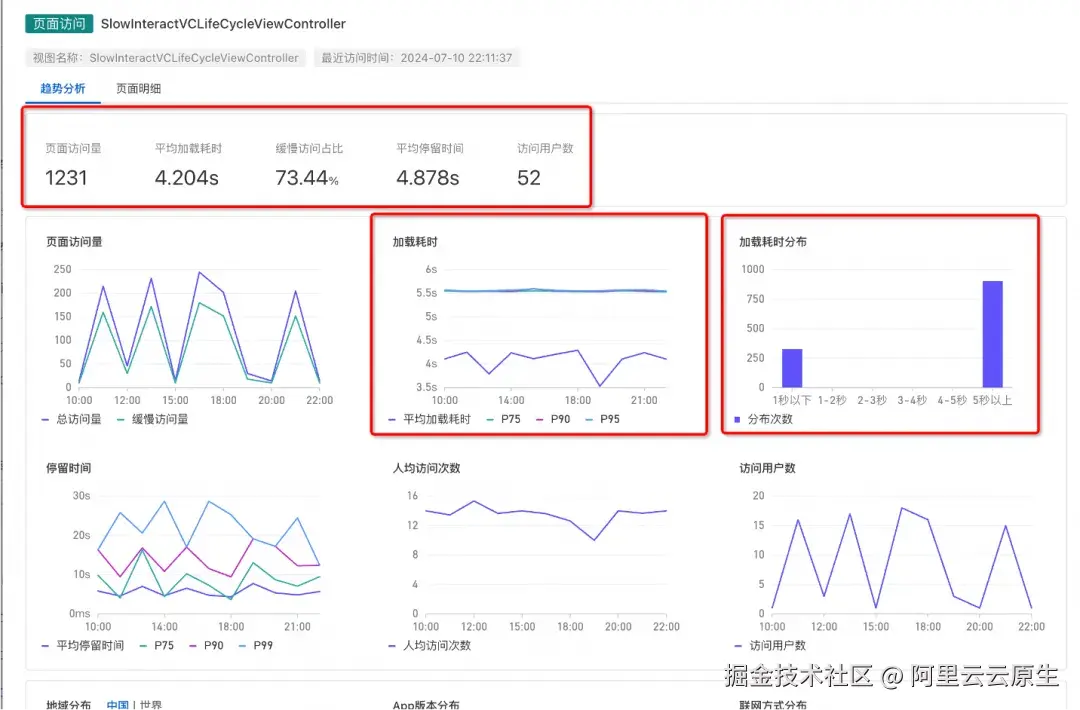The width and height of the screenshot is (1080, 710).
Task: Open the 页面明细 tab
Action: point(138,88)
